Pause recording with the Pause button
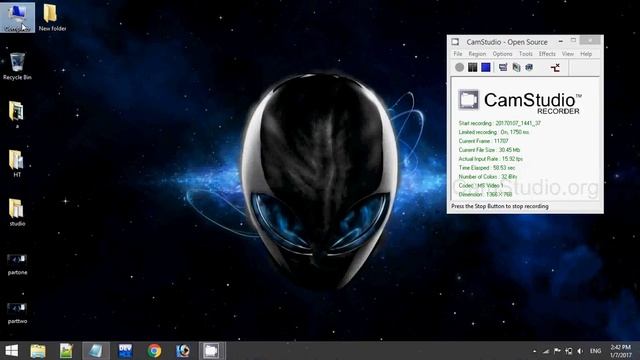The height and width of the screenshot is (360, 640). pyautogui.click(x=473, y=67)
